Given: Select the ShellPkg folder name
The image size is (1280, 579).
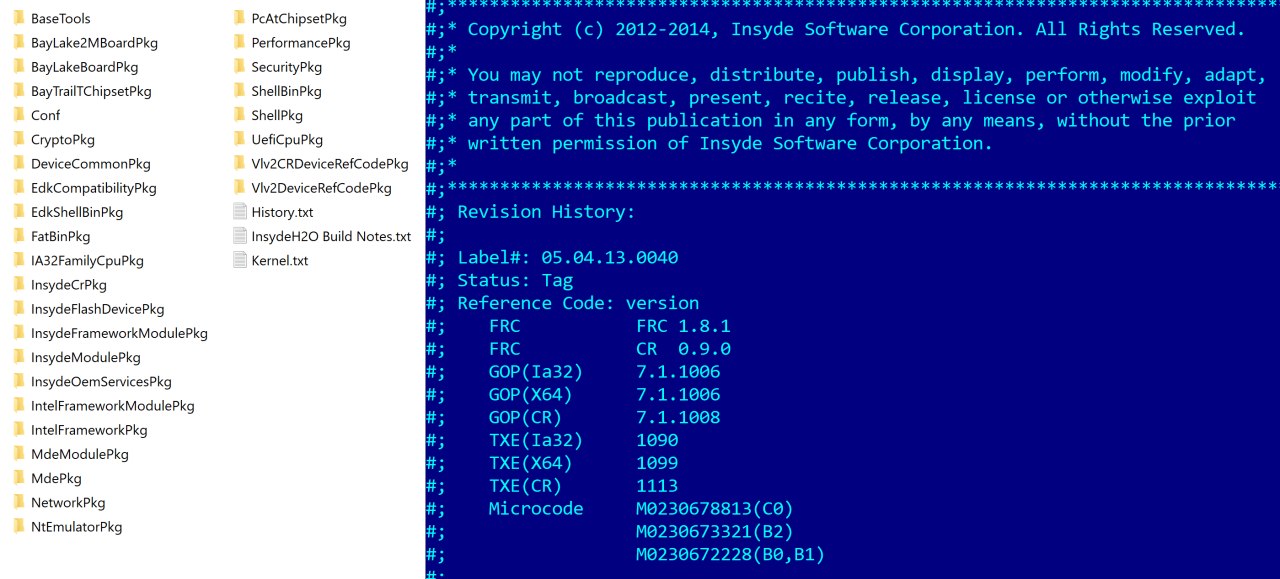Looking at the screenshot, I should tap(277, 115).
